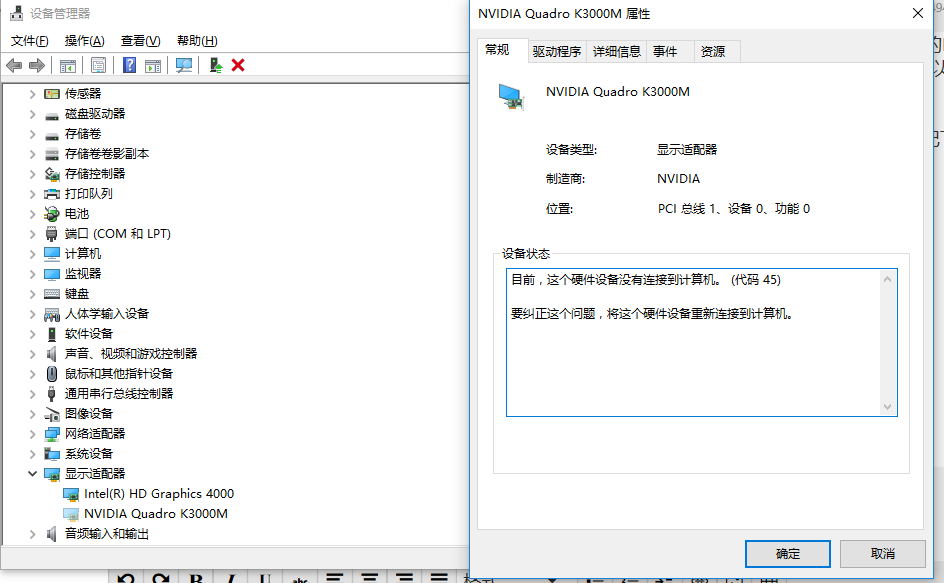Click the PCI 总线 1 location value
The image size is (944, 583).
(734, 208)
